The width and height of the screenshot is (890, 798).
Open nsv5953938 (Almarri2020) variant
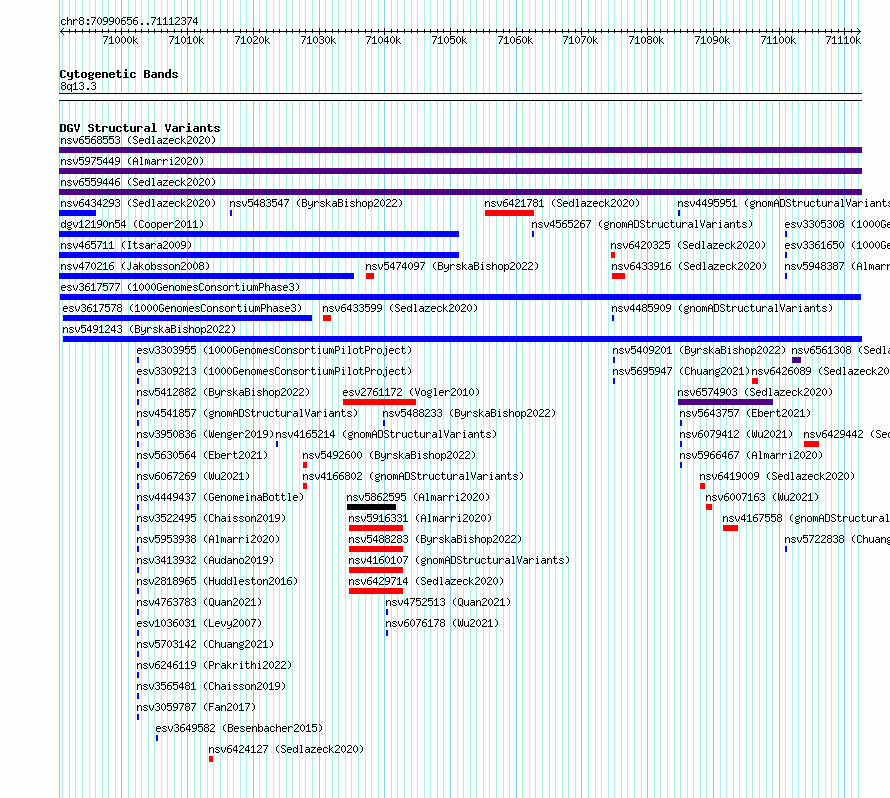208,539
